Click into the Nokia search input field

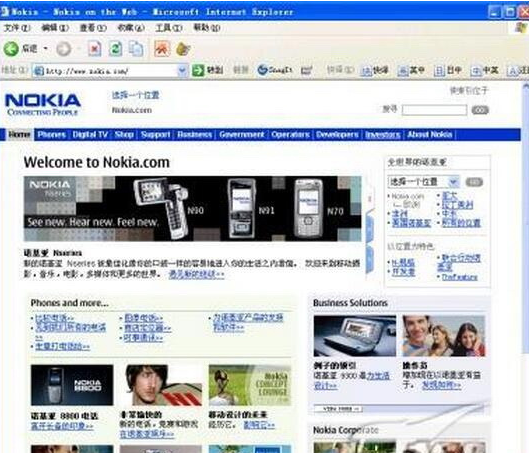(434, 110)
